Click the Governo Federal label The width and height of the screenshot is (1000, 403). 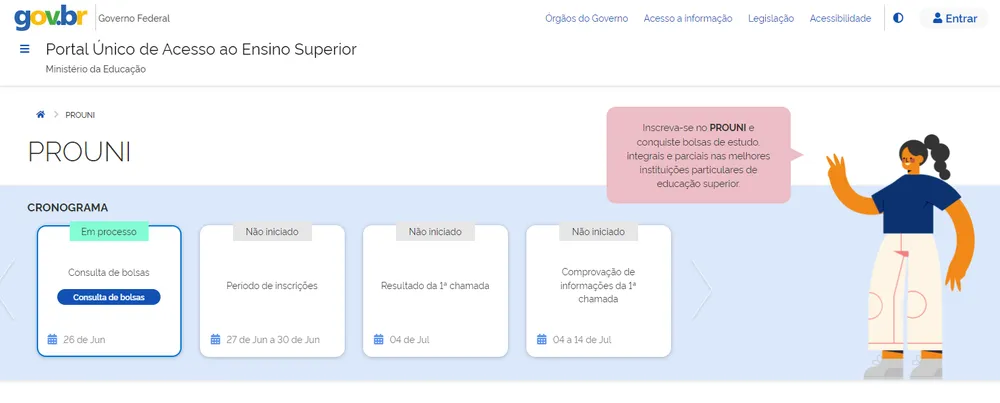click(x=134, y=18)
